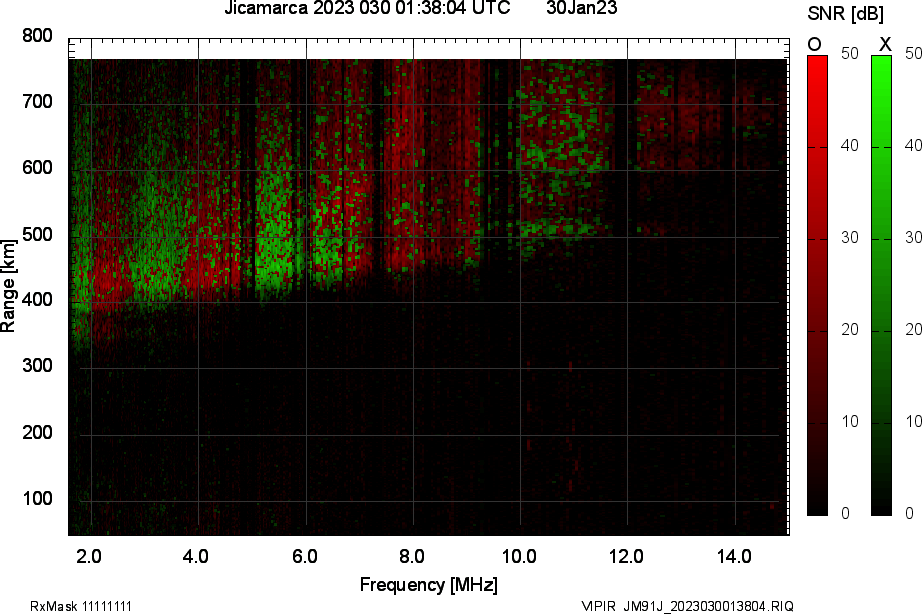Click the green X-mode SNR color bar
922x614 pixels.
pos(881,285)
